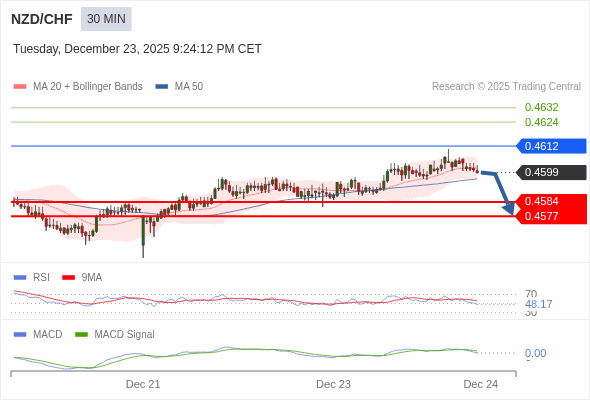Click the red 0.4577 support price tag
The width and height of the screenshot is (590, 400).
point(552,216)
